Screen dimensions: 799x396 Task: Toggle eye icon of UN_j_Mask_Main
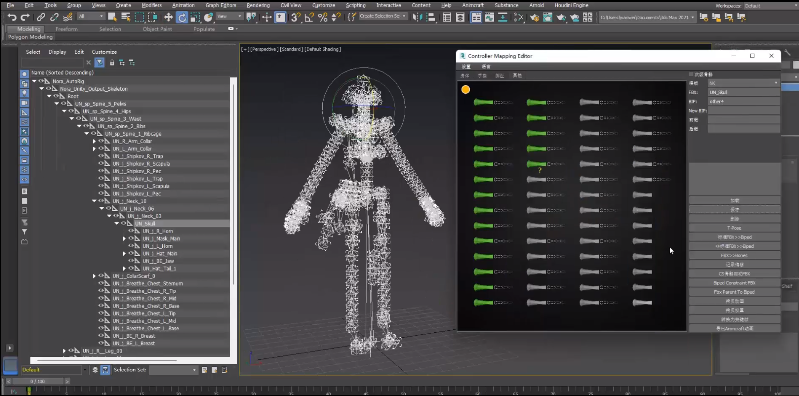131,239
